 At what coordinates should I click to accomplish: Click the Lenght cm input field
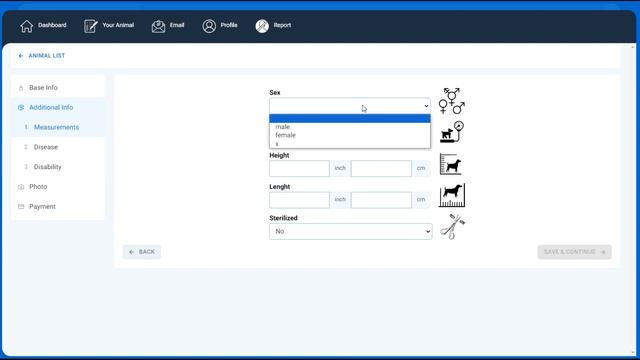381,200
